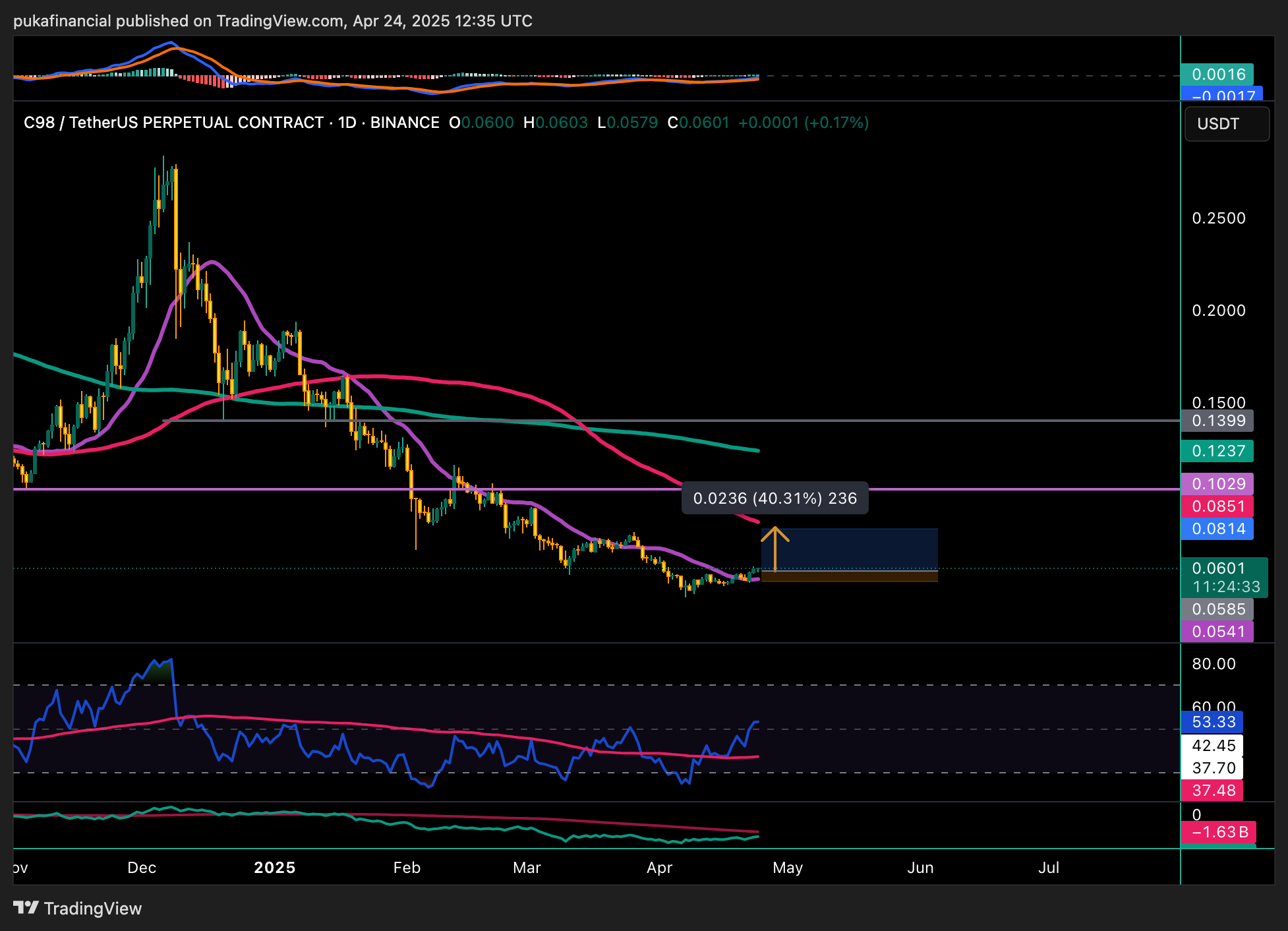Click the May label on time axis
Screen dimensions: 1288x931
click(x=788, y=868)
